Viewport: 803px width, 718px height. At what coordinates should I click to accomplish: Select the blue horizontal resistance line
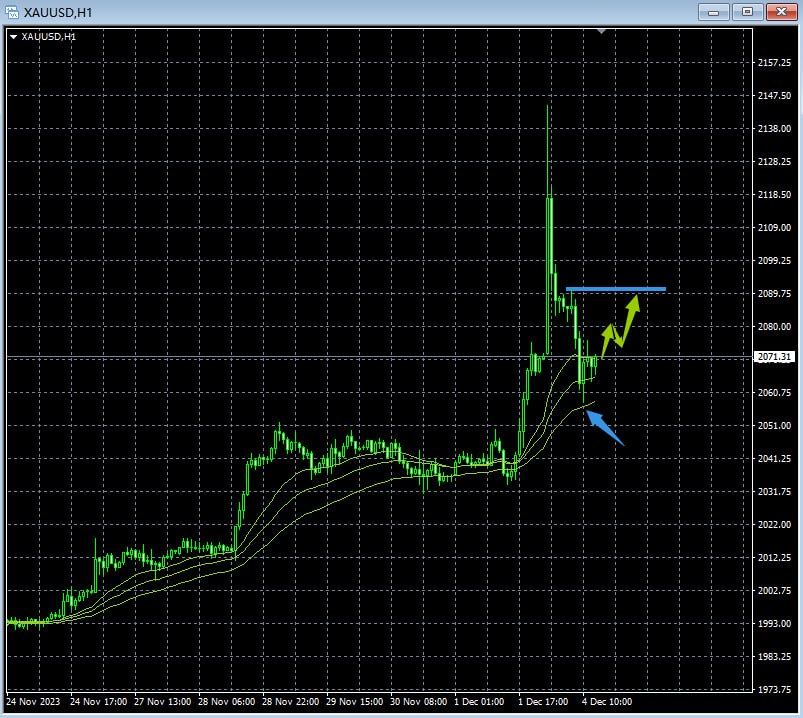click(x=615, y=289)
